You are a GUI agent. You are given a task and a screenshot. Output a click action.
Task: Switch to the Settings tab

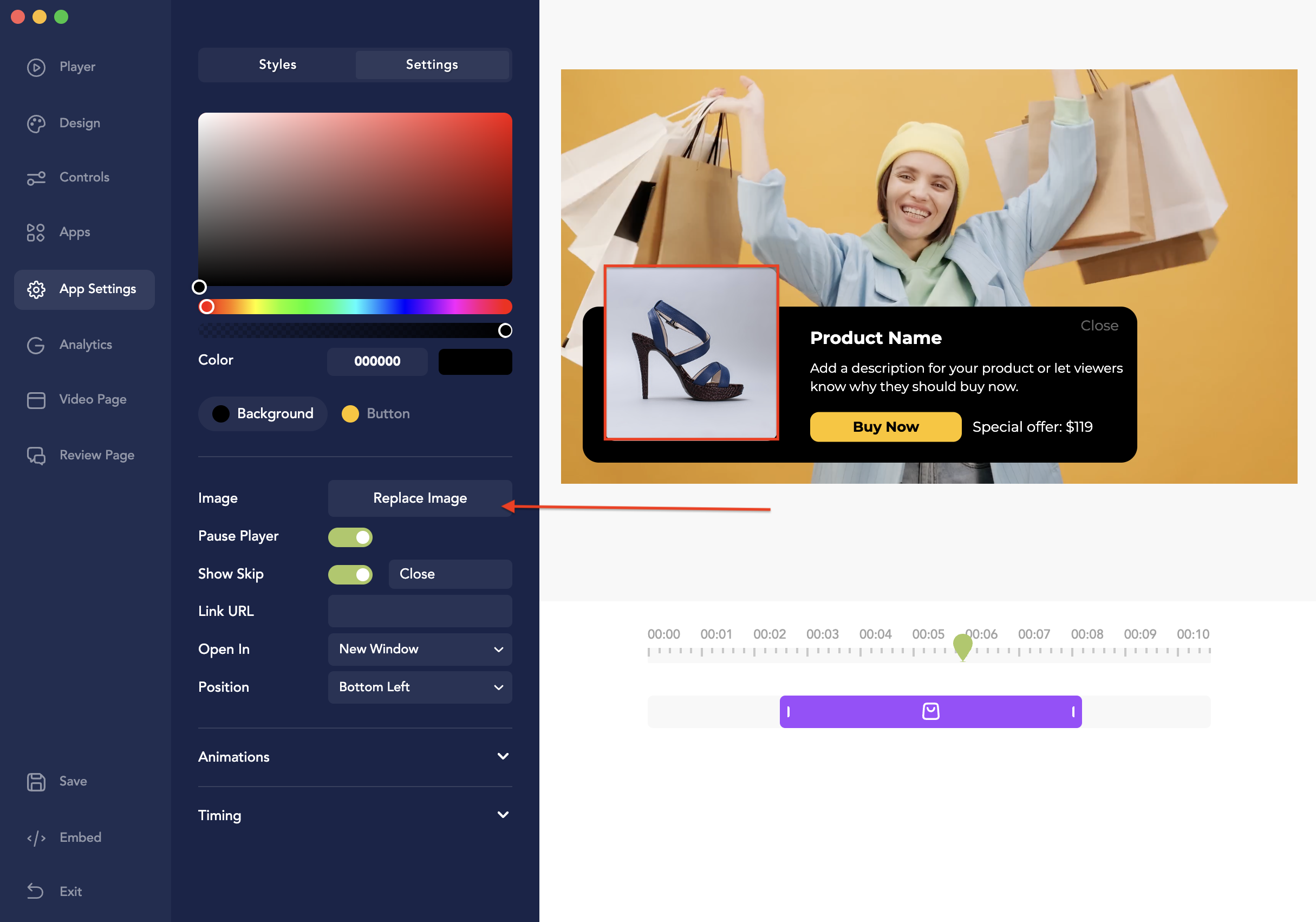point(432,64)
